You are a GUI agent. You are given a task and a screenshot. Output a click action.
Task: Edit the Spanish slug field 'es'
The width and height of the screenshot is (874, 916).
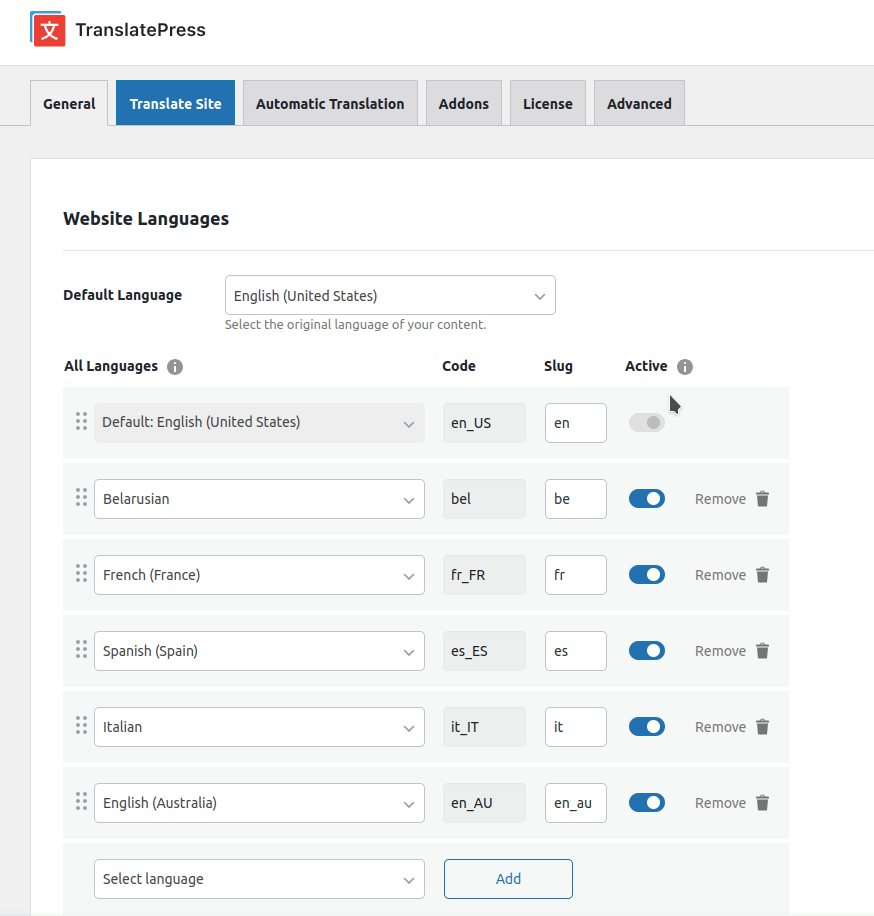pyautogui.click(x=575, y=651)
